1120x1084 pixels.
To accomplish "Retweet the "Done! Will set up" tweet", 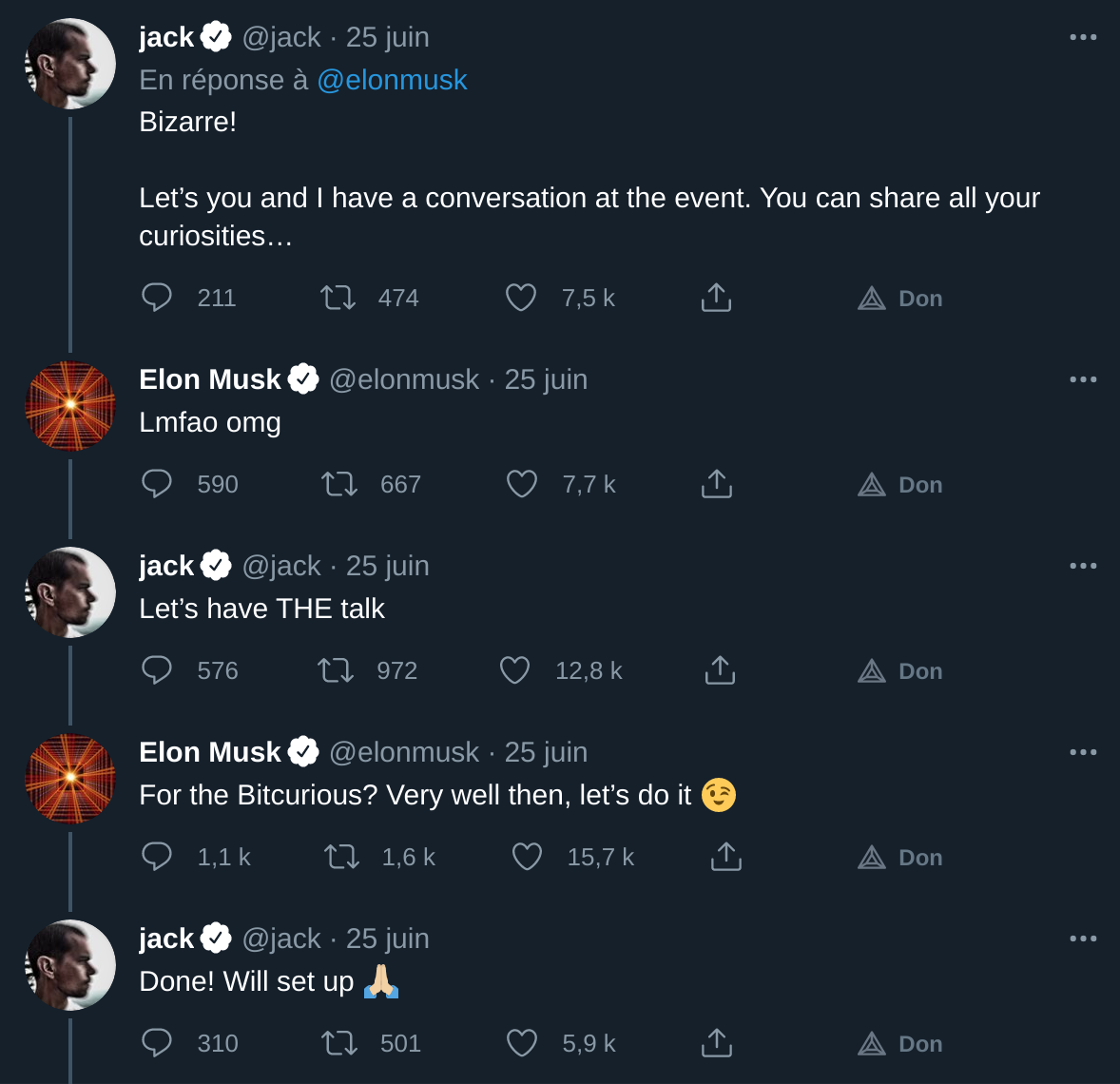I will 339,1043.
